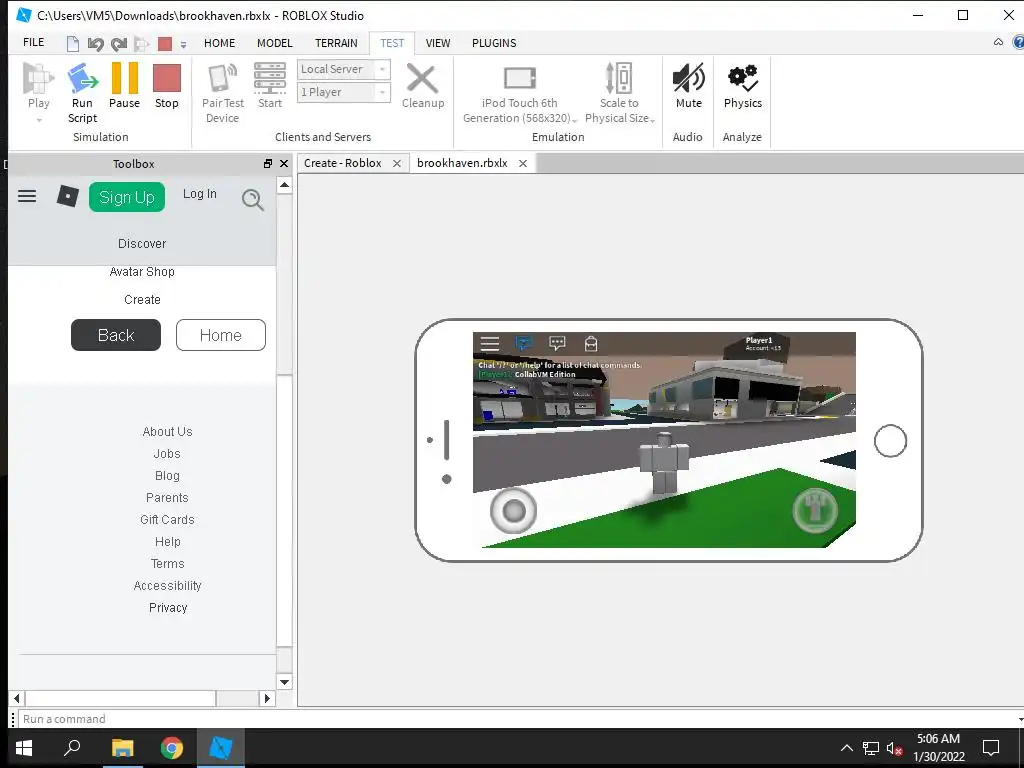Open the Windows Start menu

(x=24, y=748)
